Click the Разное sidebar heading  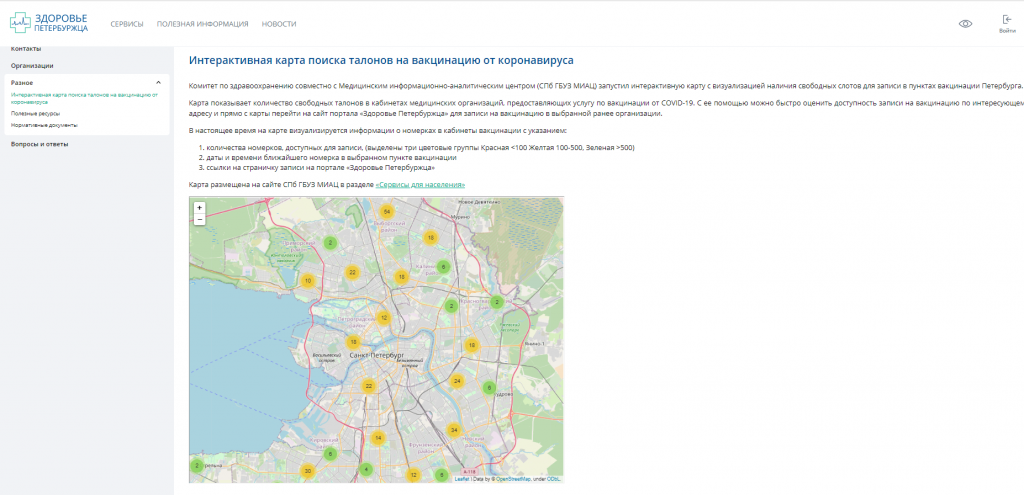pos(22,82)
